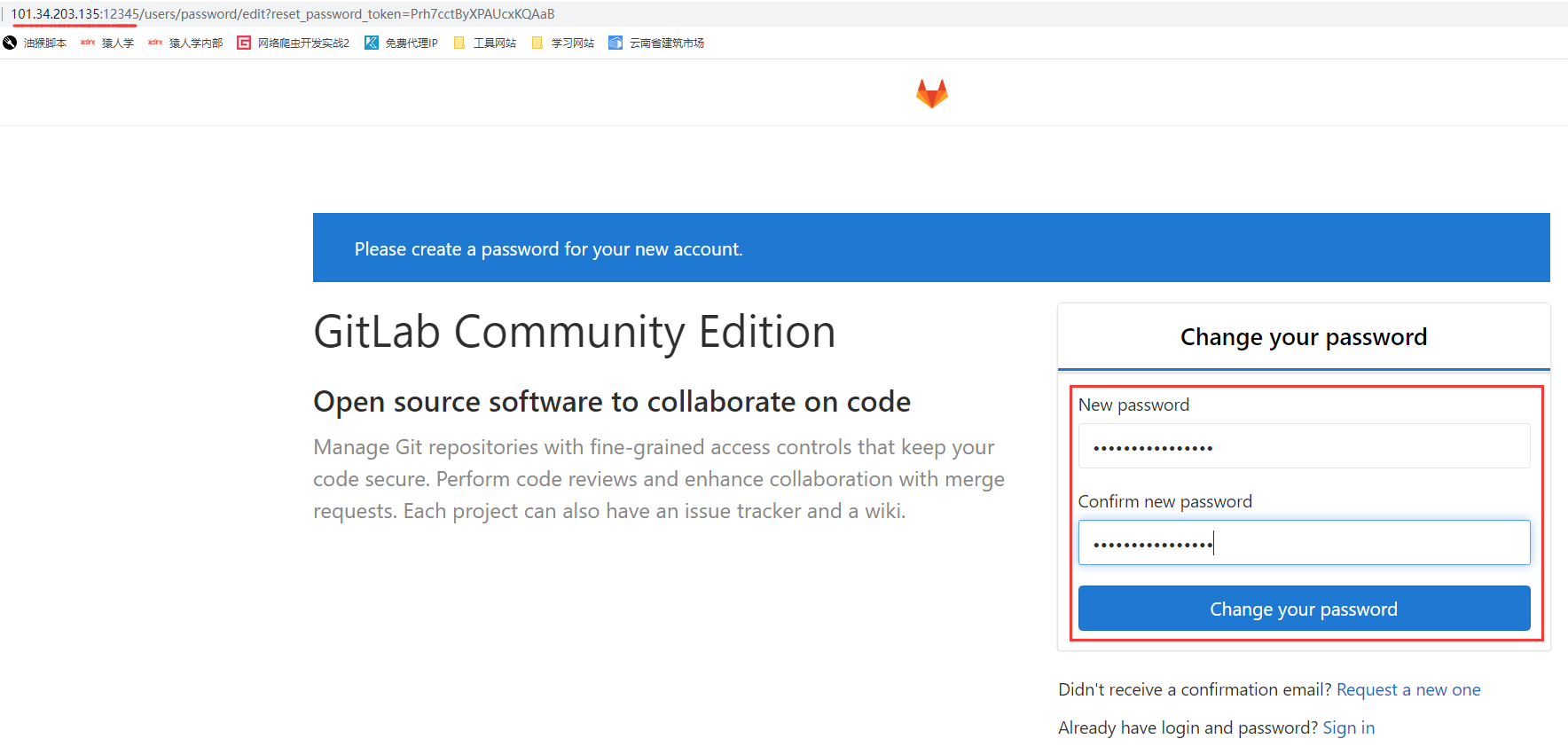
Task: Click the New password field label
Action: (1133, 405)
